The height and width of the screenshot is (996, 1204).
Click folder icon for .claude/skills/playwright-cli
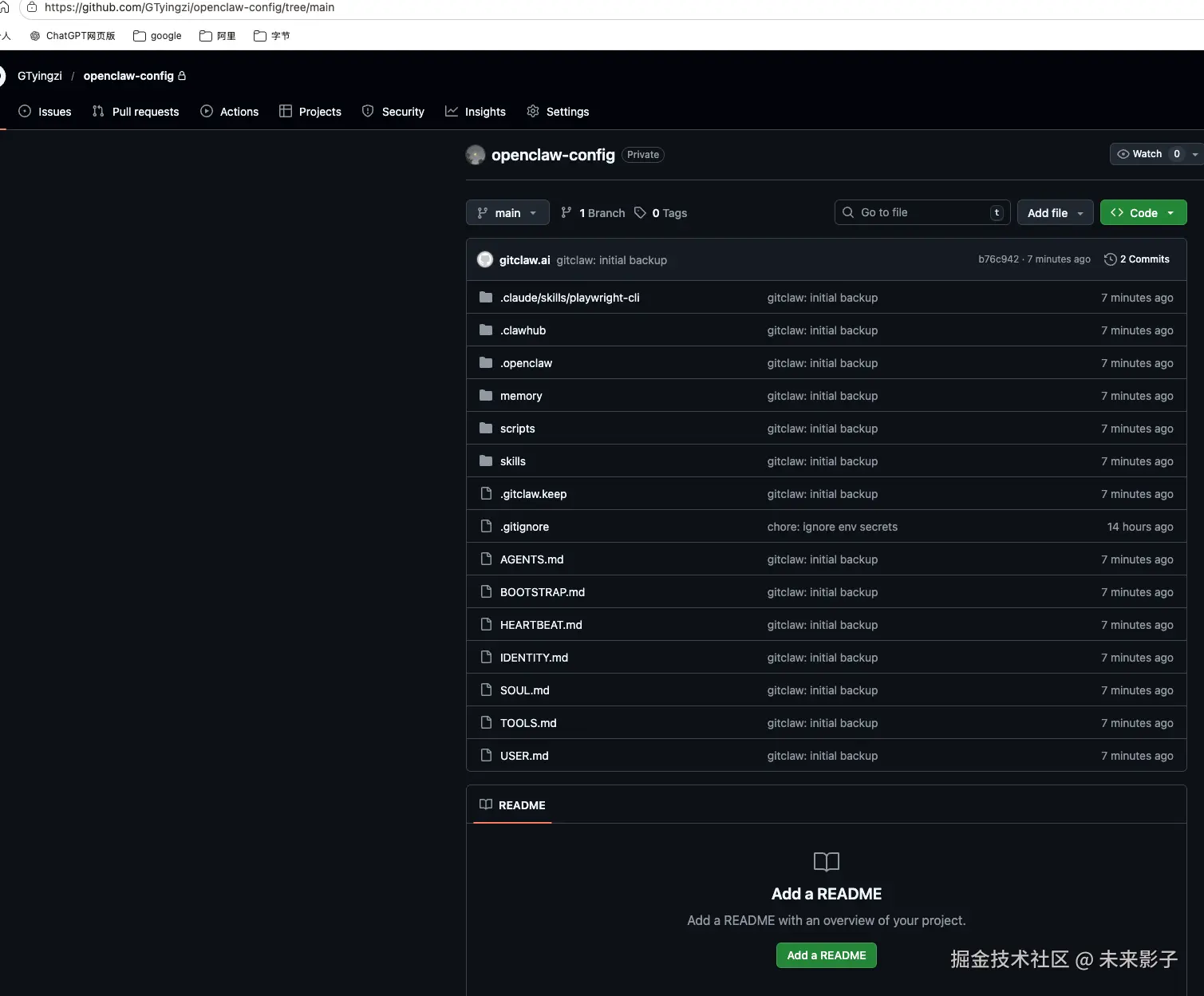[486, 297]
